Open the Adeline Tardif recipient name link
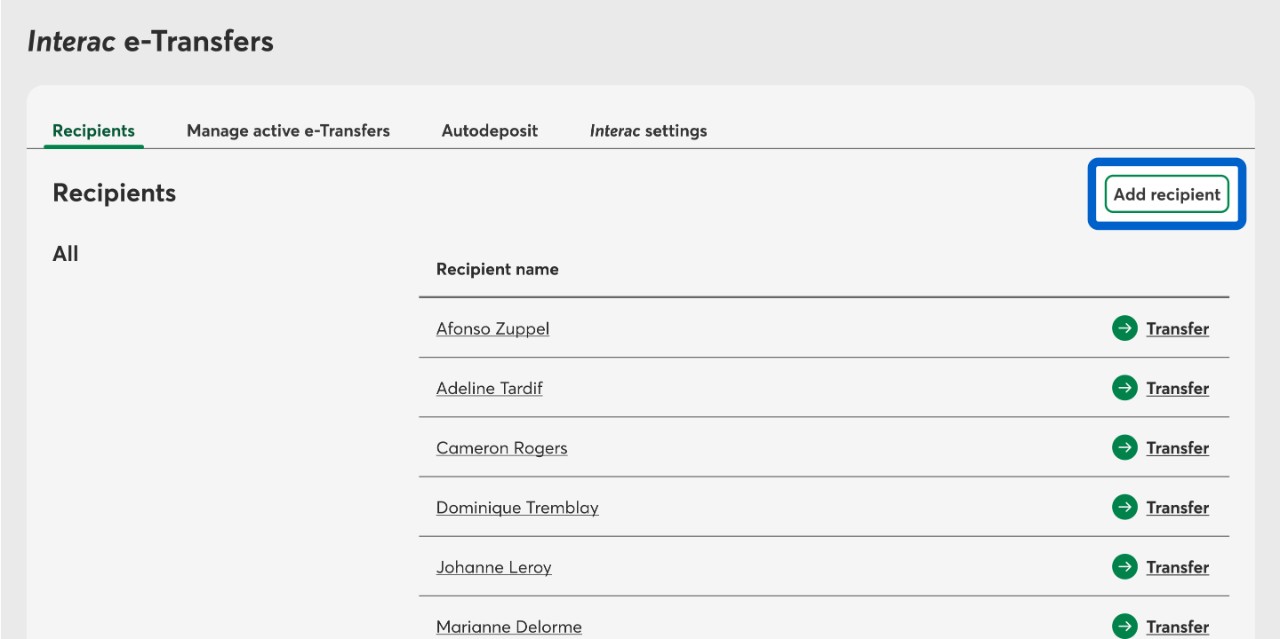 (x=489, y=388)
